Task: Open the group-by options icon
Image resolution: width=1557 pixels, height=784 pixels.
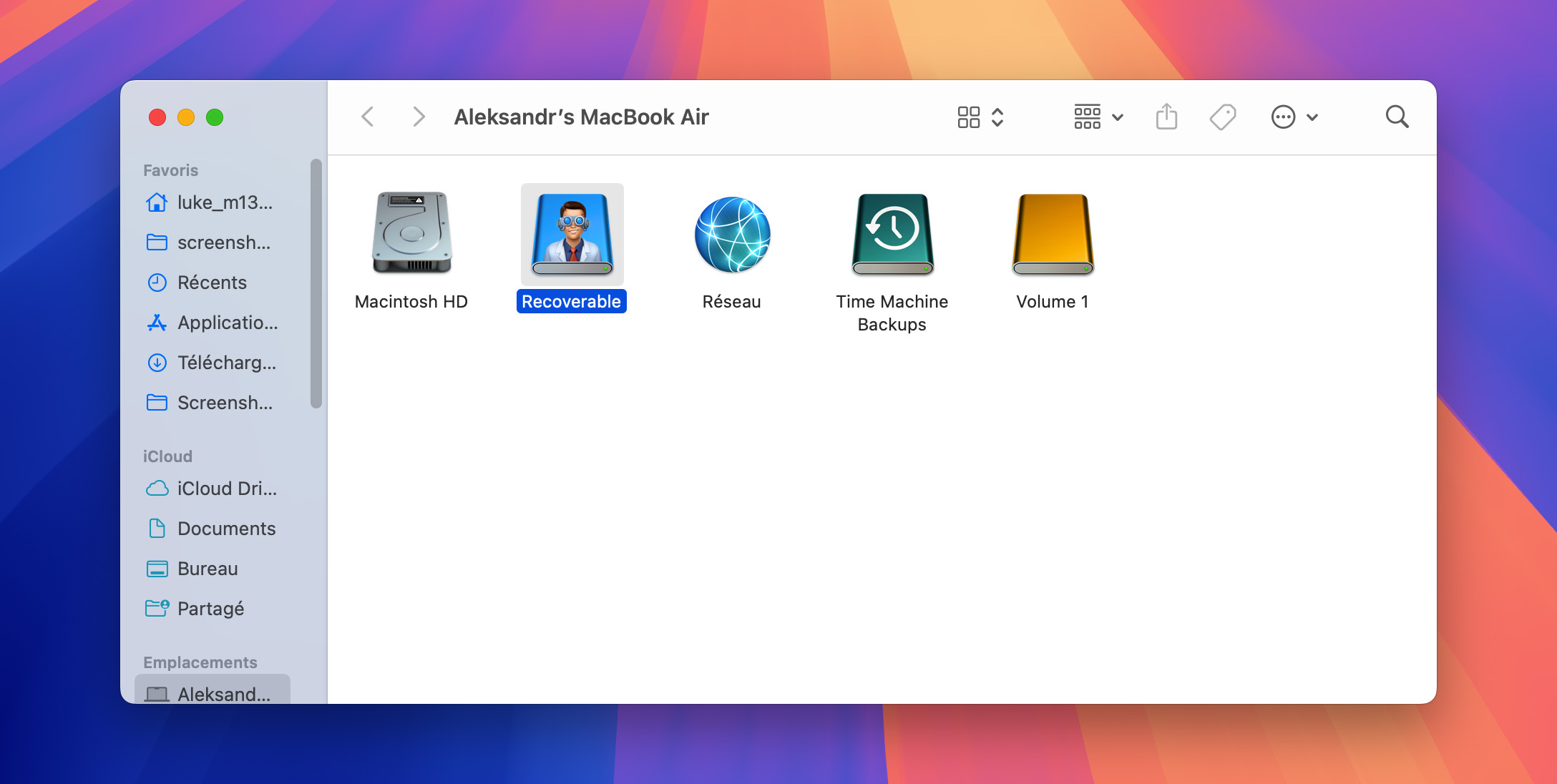Action: point(1087,117)
